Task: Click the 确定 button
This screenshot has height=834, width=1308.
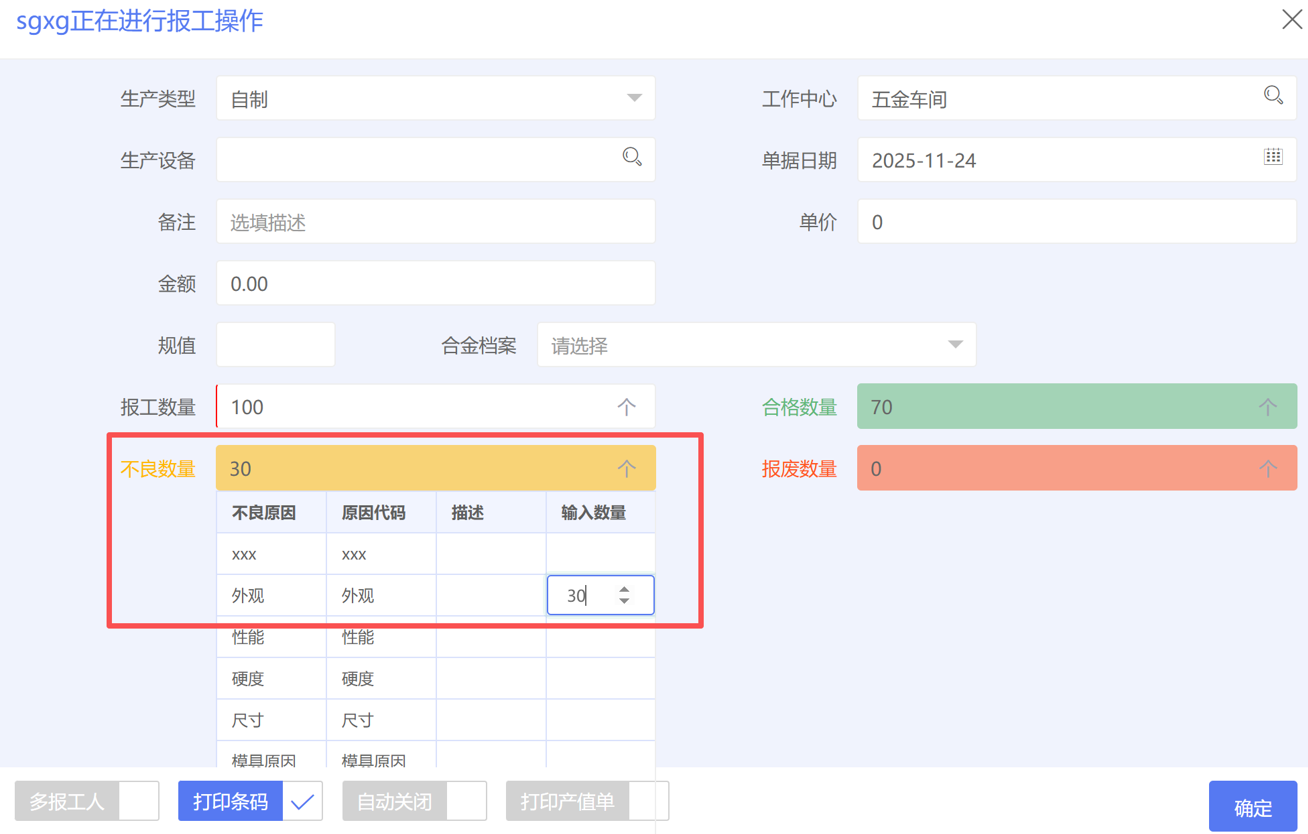Action: point(1252,806)
